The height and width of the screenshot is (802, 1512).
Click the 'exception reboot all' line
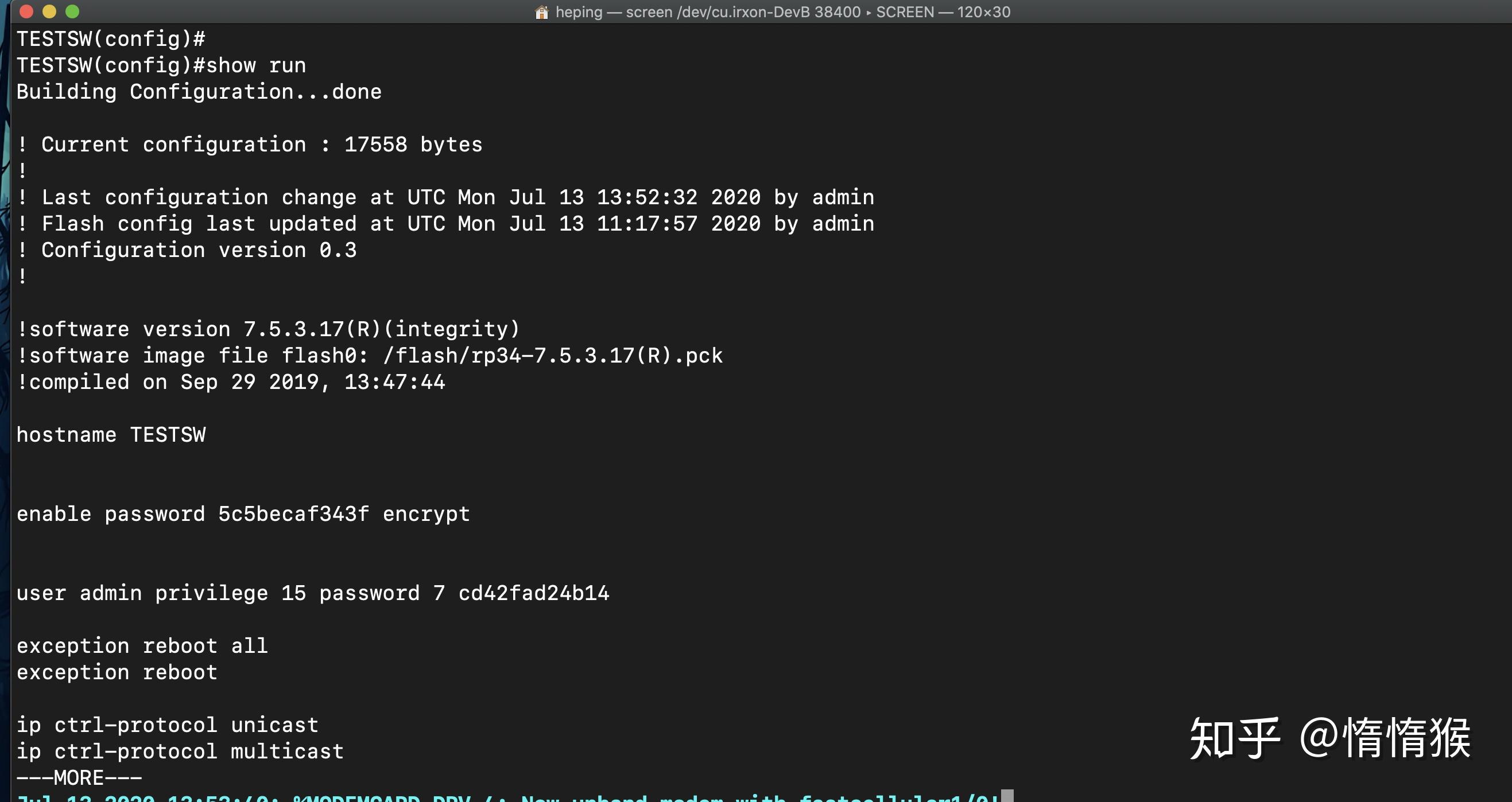click(142, 646)
